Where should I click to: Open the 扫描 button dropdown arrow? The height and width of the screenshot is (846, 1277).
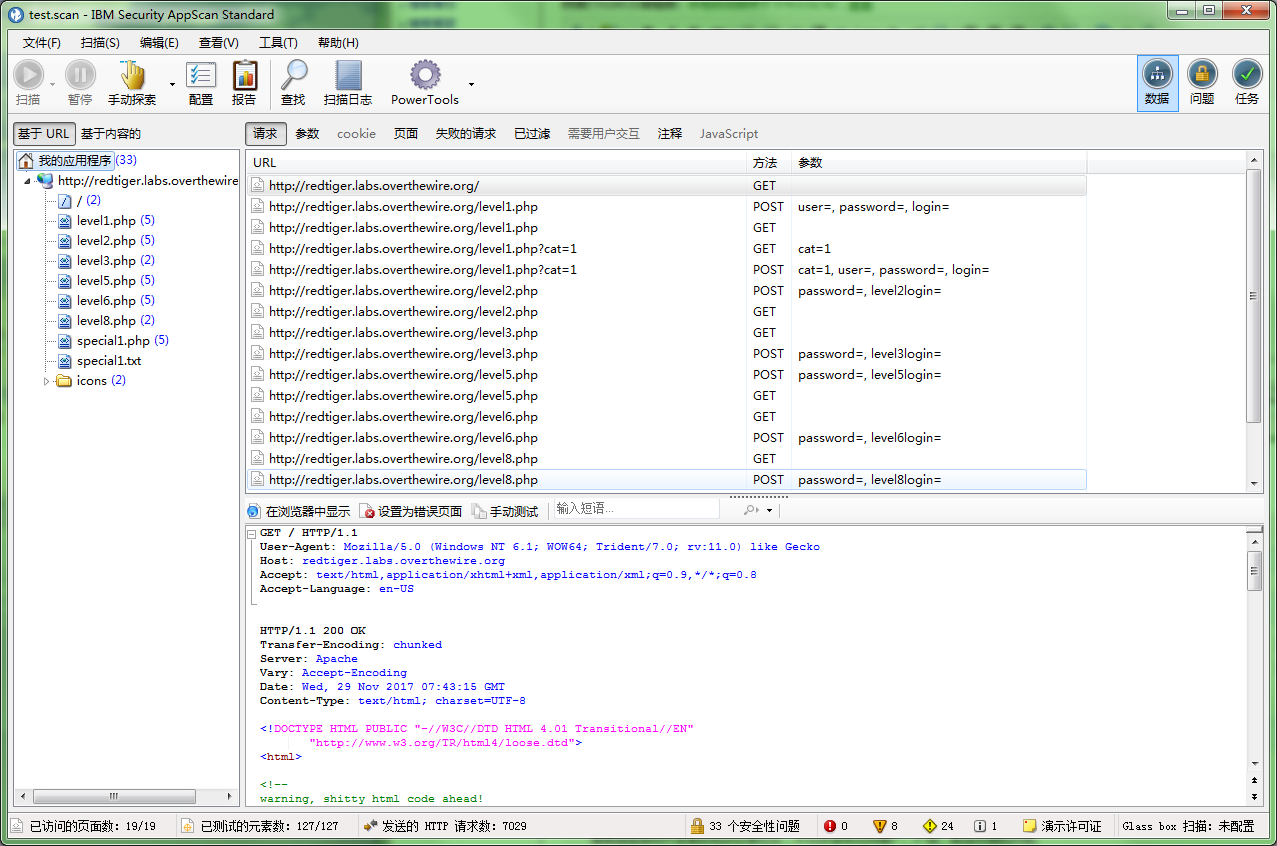tap(52, 84)
